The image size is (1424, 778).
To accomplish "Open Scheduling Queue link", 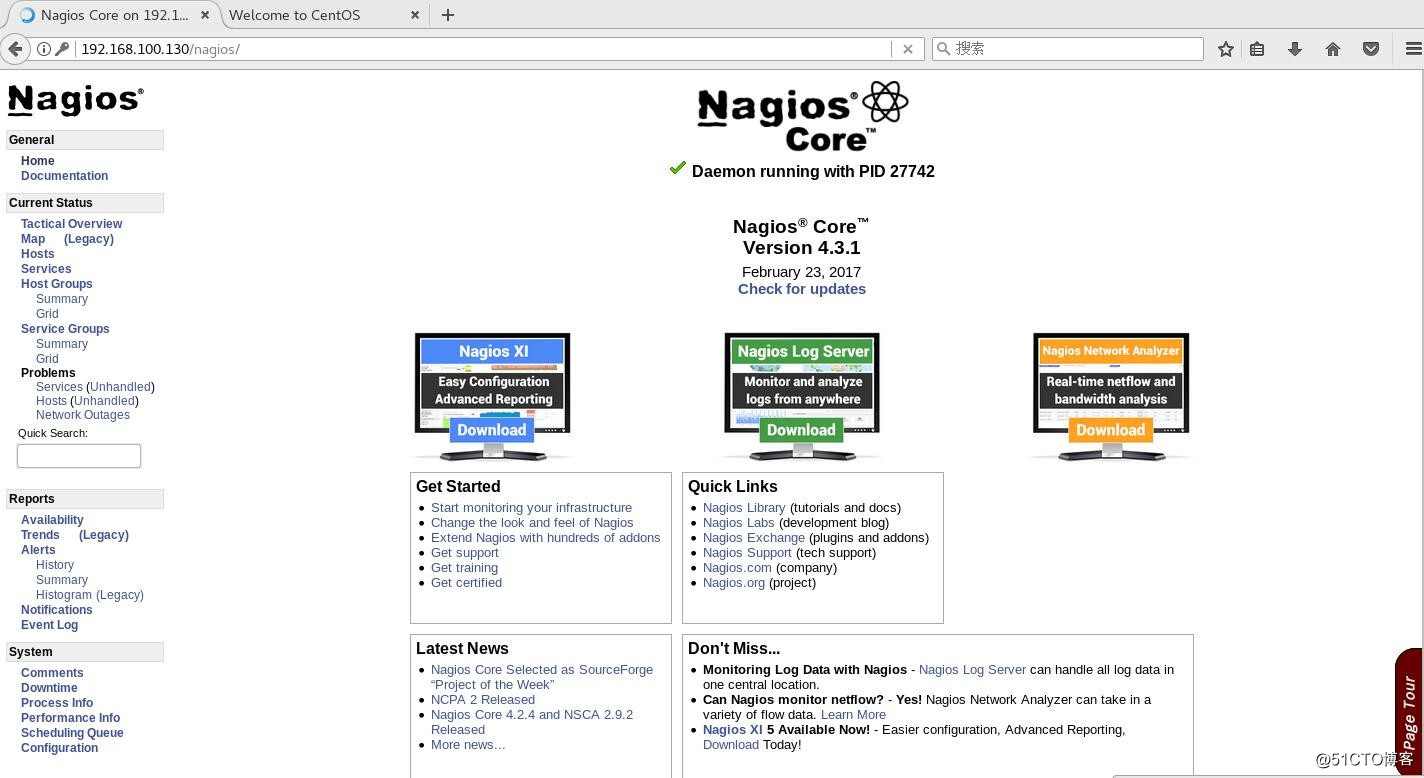I will click(x=72, y=733).
